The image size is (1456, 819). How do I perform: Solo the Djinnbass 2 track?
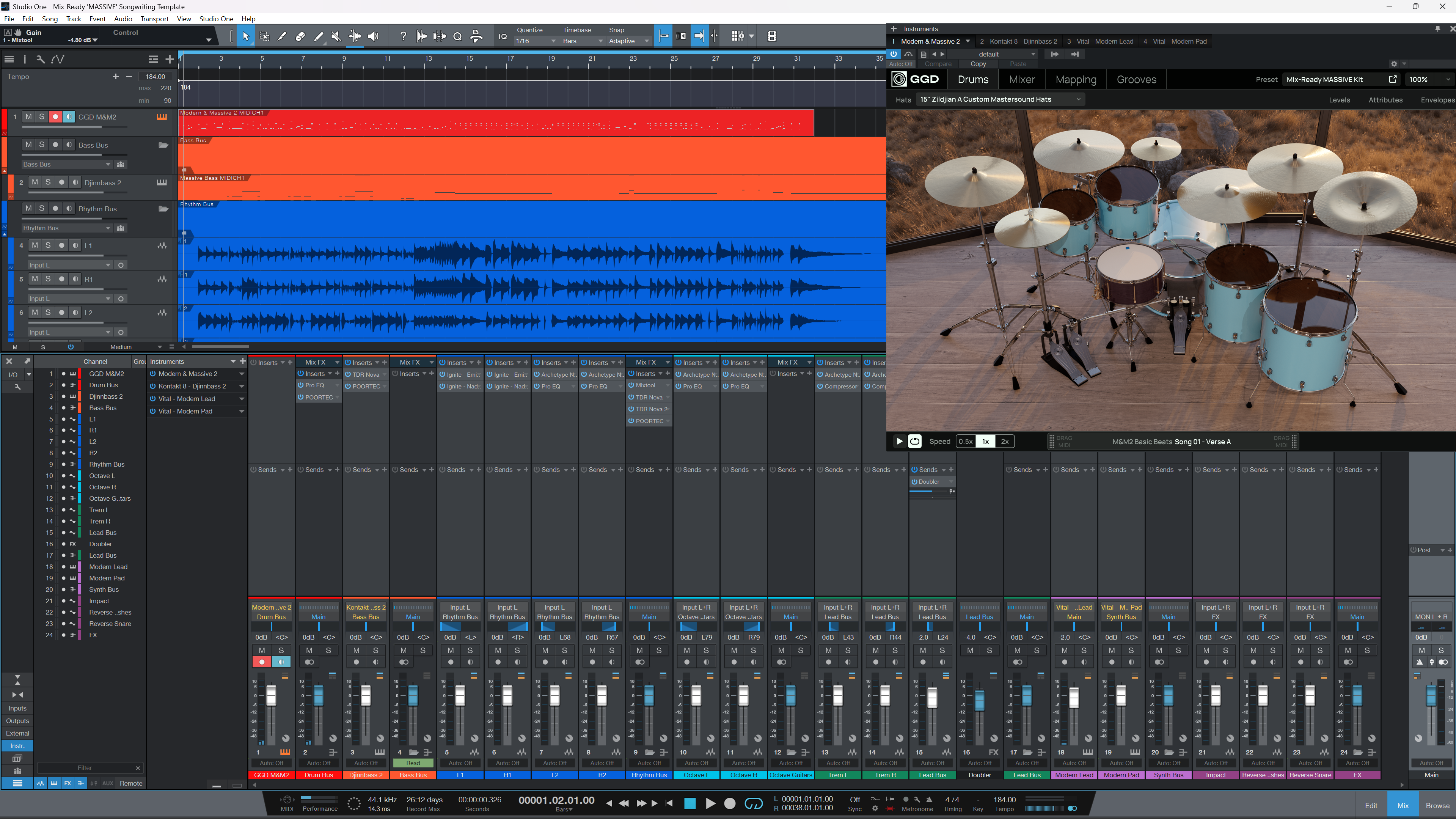click(48, 182)
